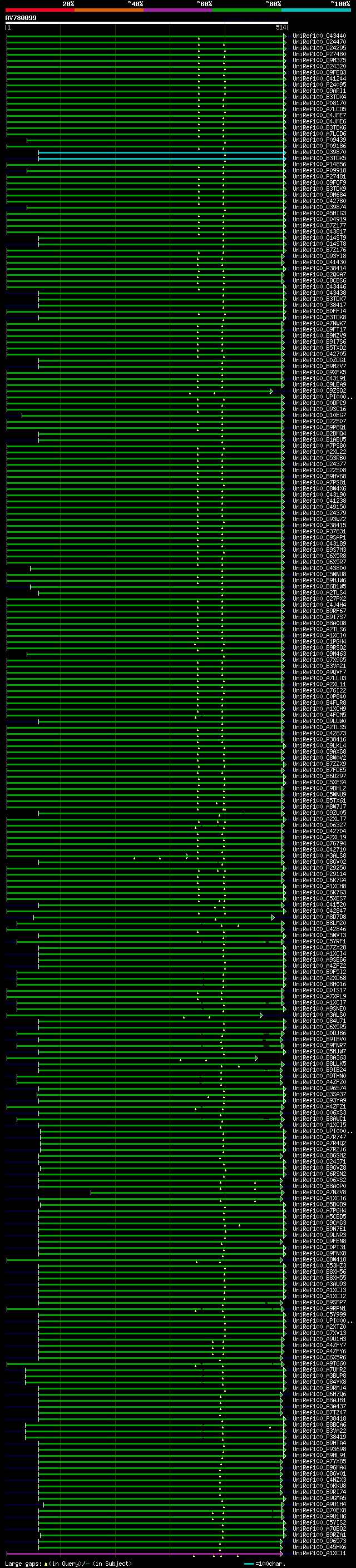Click the UniRef100_Q43817 label

pyautogui.click(x=319, y=232)
